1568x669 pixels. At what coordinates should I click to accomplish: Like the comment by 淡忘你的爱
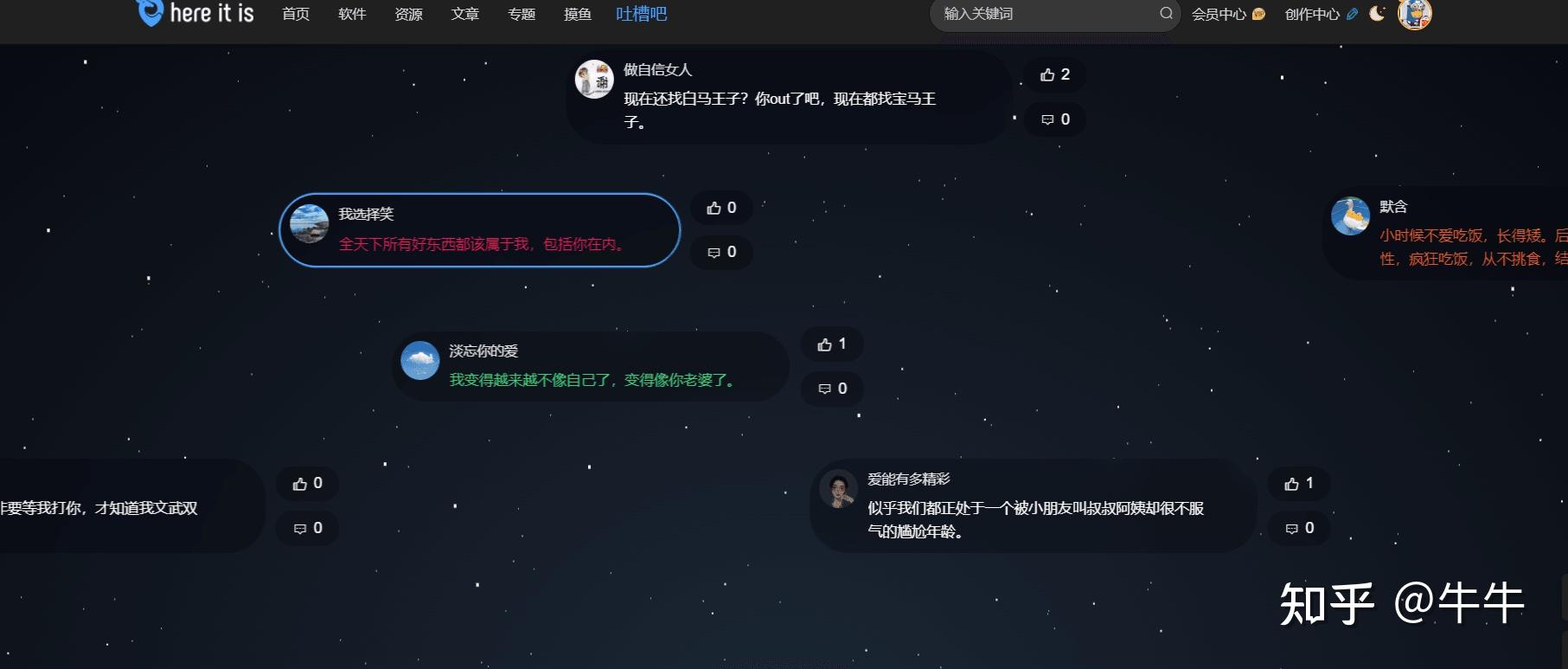pos(832,344)
